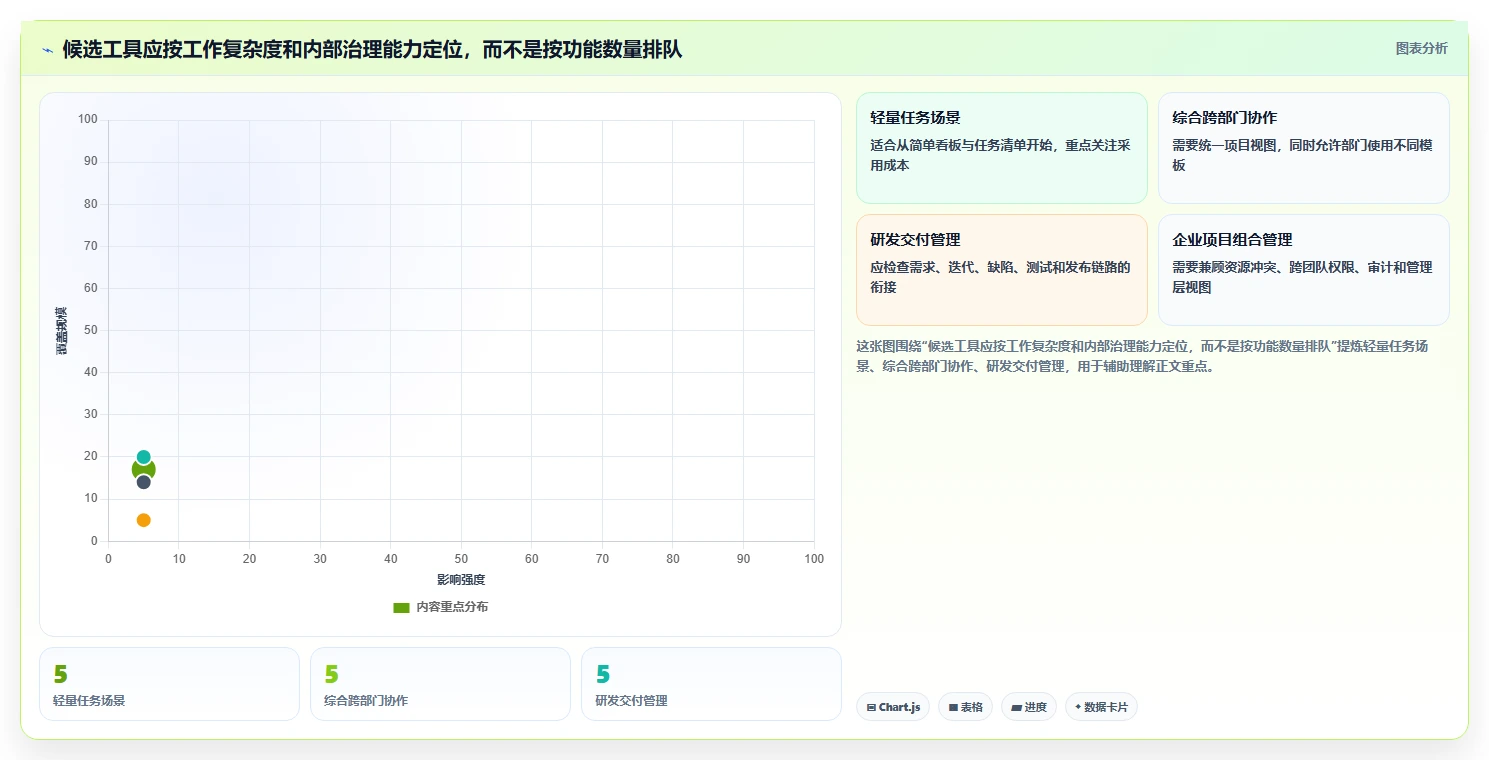The image size is (1489, 760).
Task: Click the sparkle icon in 数据卡片 chip
Action: [x=1078, y=707]
